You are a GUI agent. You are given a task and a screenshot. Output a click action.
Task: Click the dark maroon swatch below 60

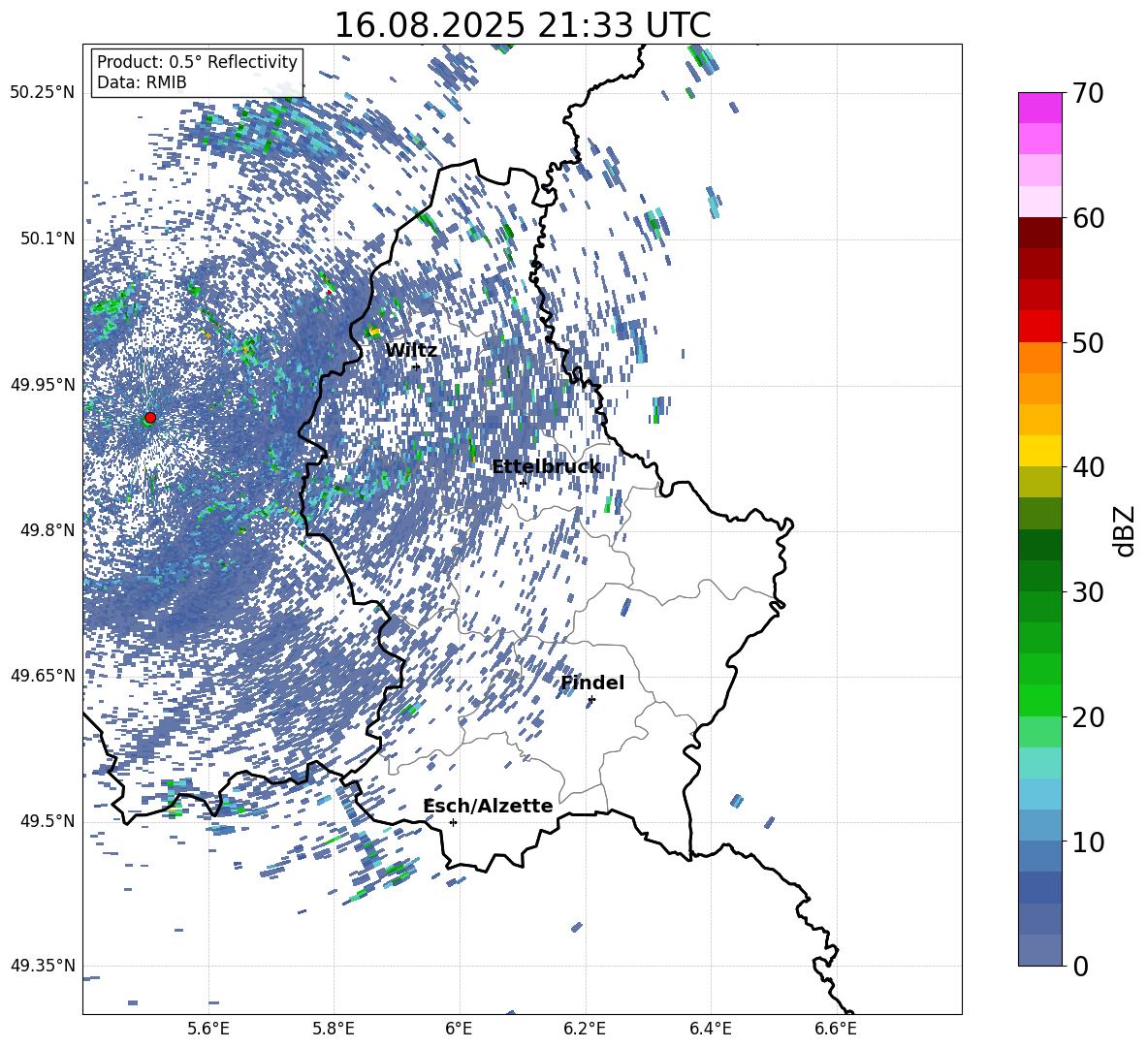point(1039,233)
